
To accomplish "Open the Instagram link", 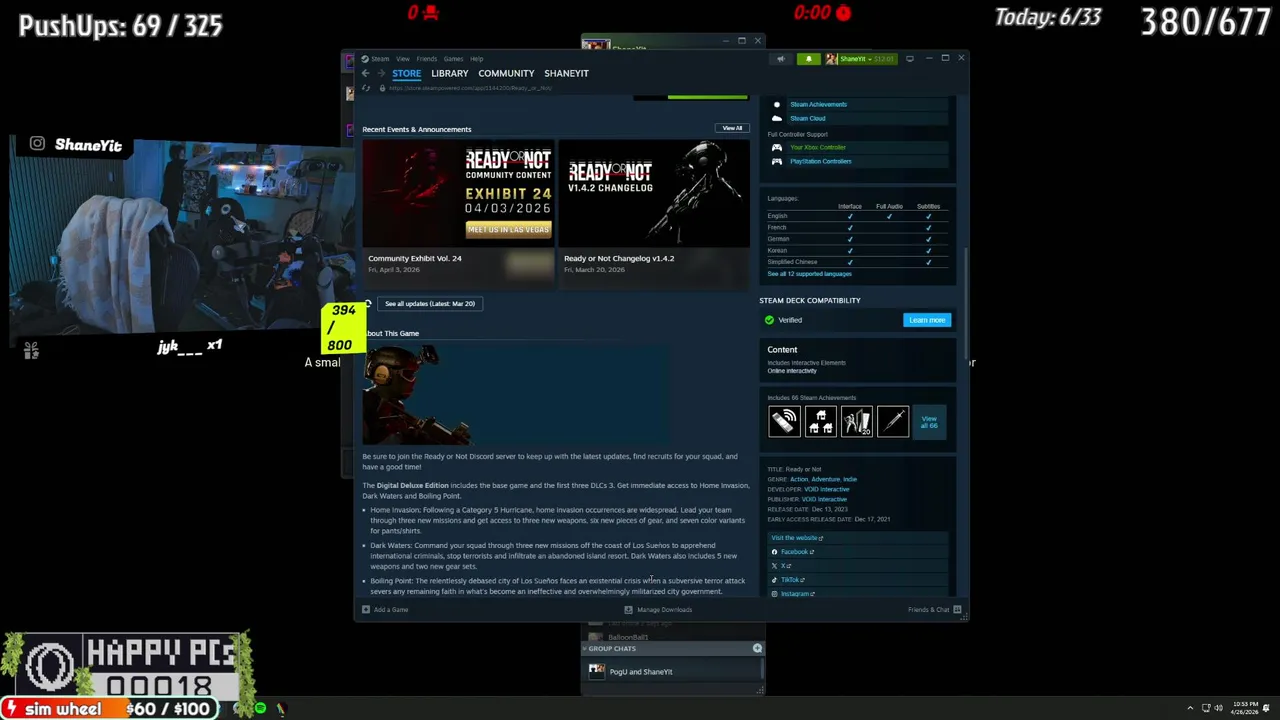I will pyautogui.click(x=795, y=594).
